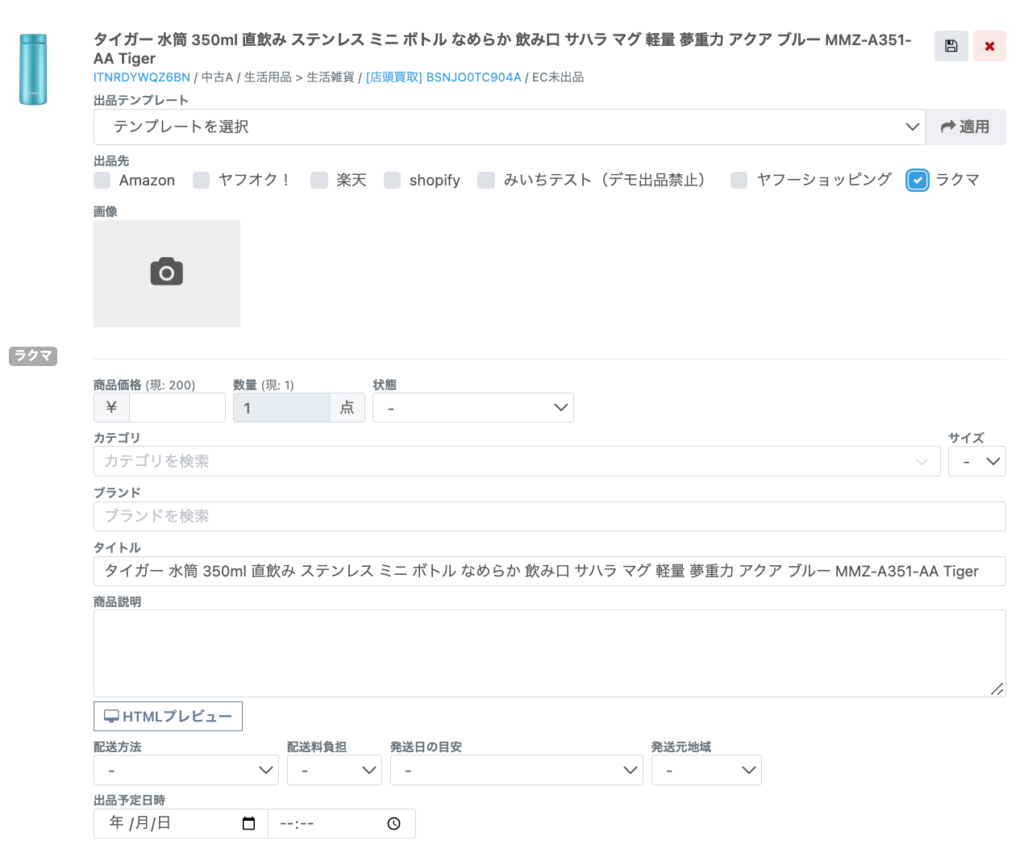This screenshot has height=853, width=1024.
Task: Open the 配送料負担 dropdown
Action: click(x=334, y=770)
